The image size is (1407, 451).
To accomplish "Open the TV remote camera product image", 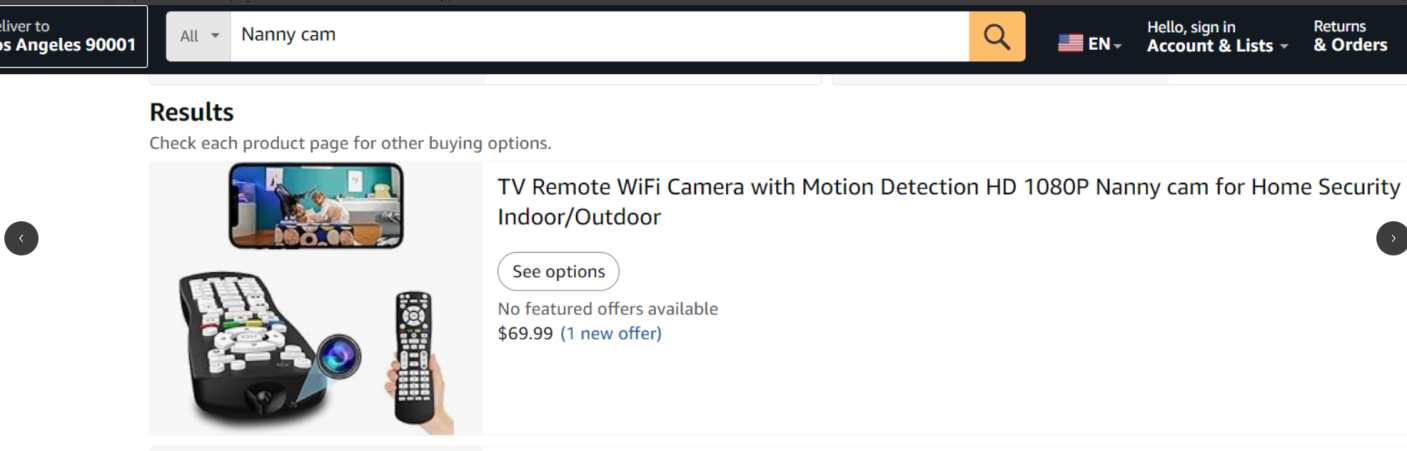I will 316,298.
